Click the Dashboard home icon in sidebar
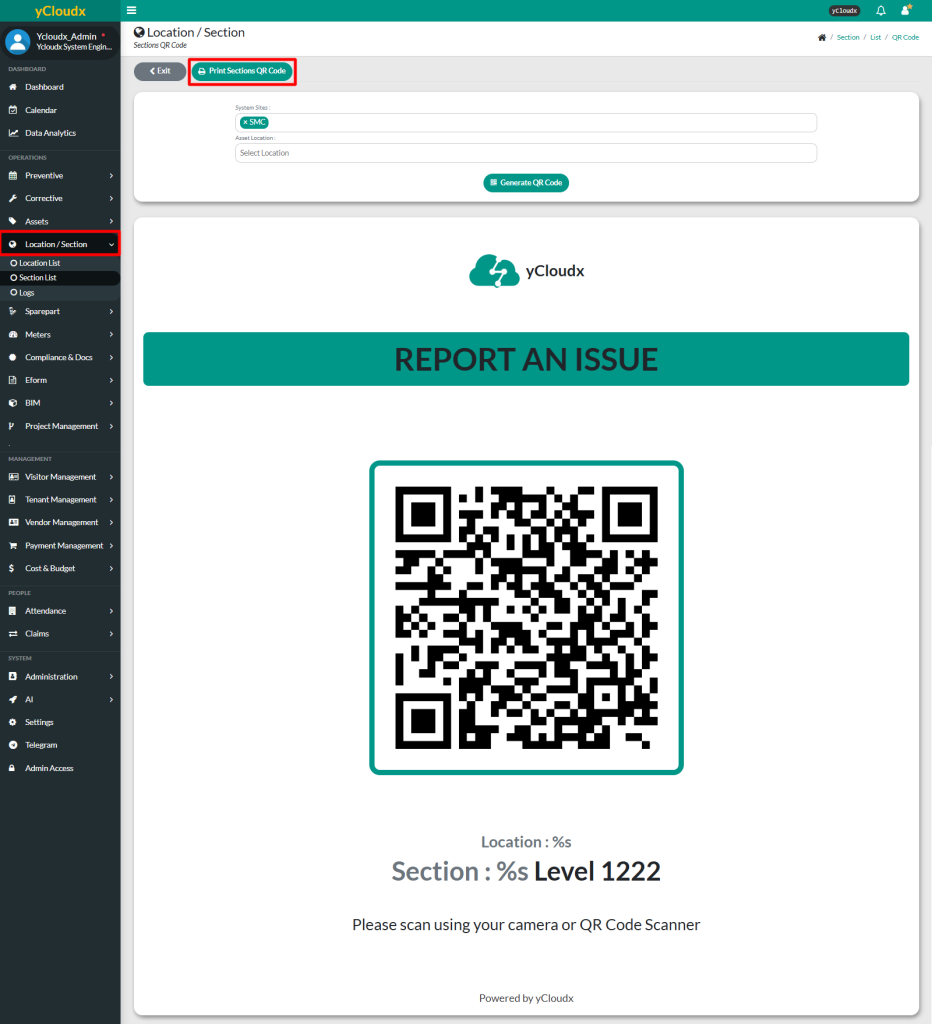Image resolution: width=932 pixels, height=1024 pixels. (x=13, y=87)
